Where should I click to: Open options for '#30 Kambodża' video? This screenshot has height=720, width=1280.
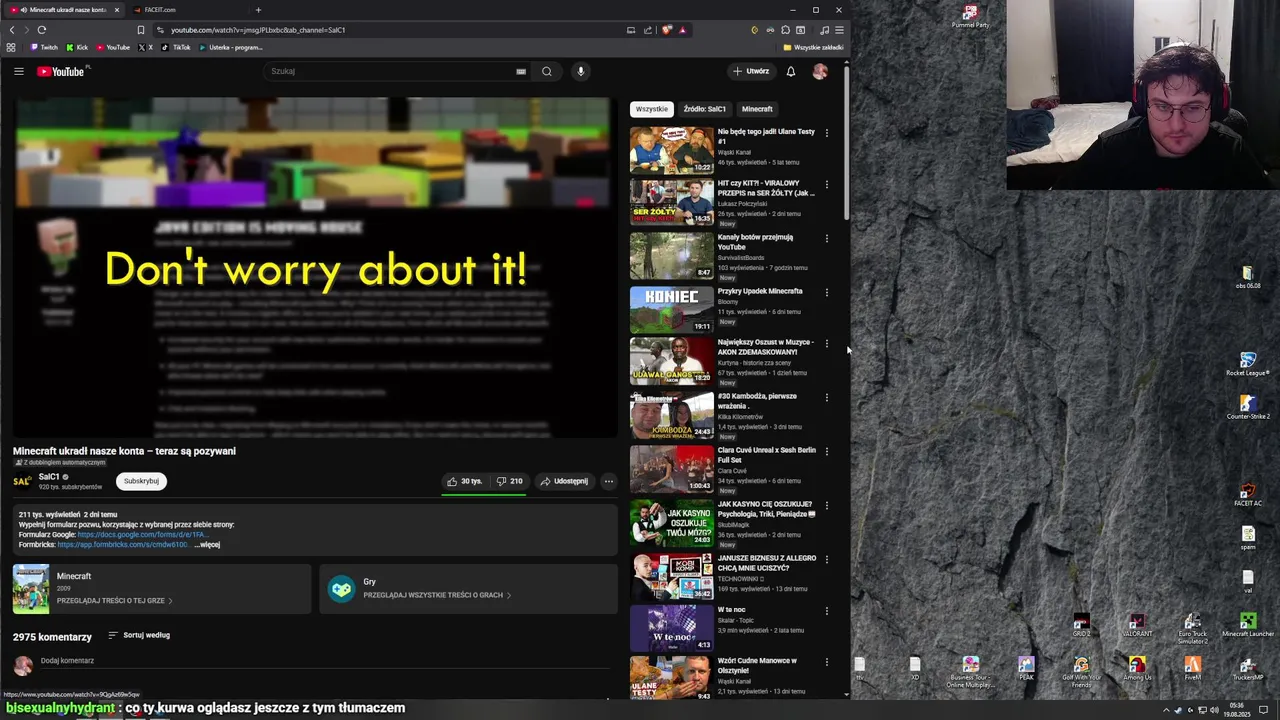click(x=826, y=397)
